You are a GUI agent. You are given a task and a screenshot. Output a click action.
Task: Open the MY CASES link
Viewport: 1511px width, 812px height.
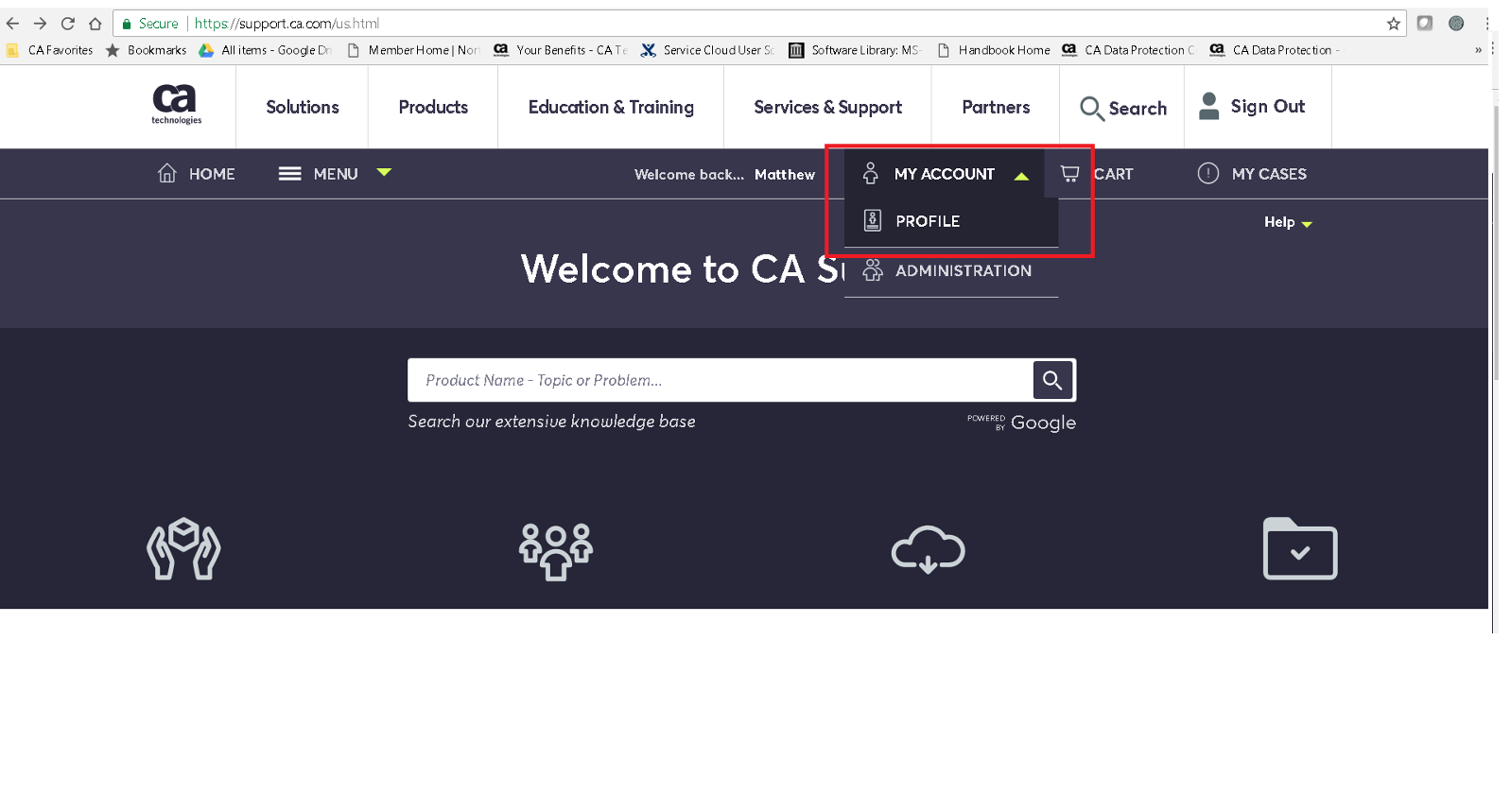click(x=1269, y=174)
